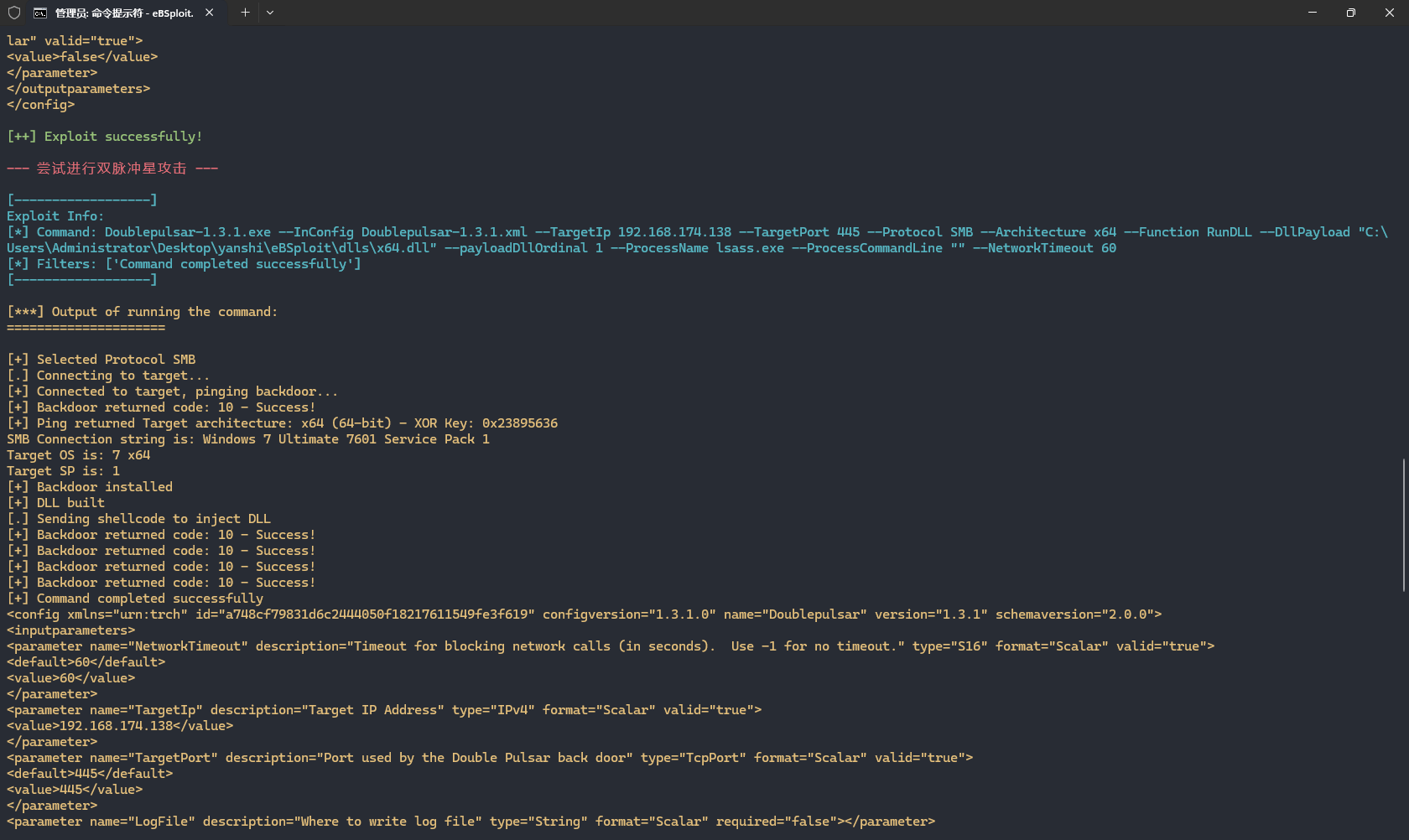Click the '<config xmlns="urn:trch"' line

[585, 614]
